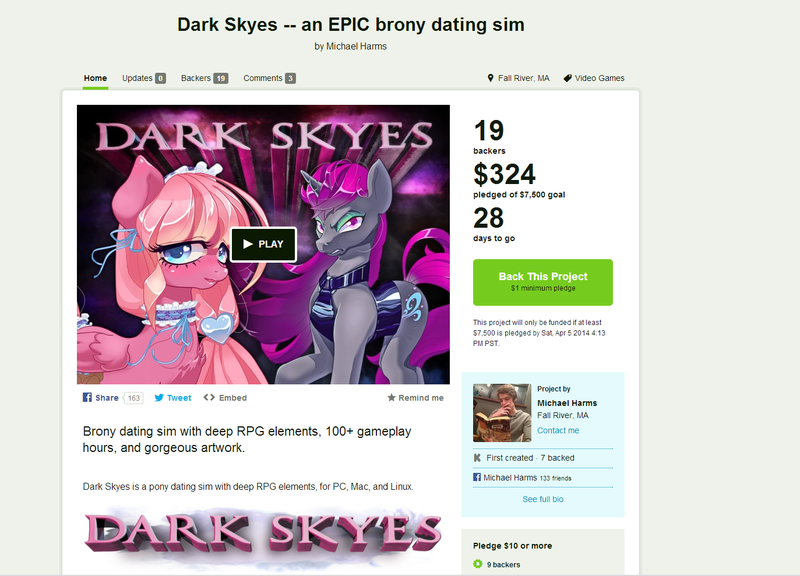Open the Embed code icon
The image size is (800, 576).
coord(209,397)
